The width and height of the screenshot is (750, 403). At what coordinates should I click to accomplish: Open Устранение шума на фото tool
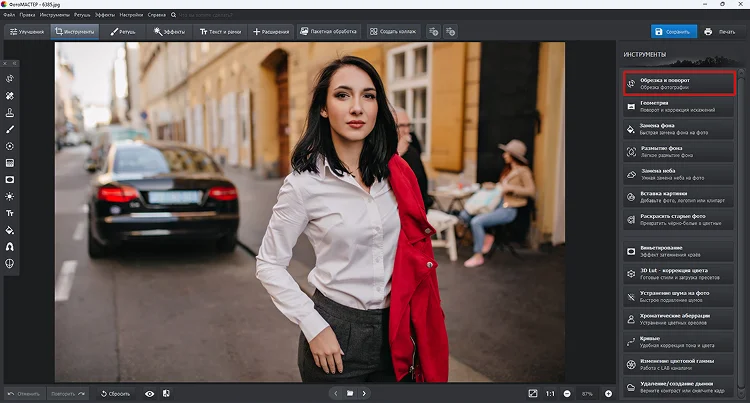[679, 297]
